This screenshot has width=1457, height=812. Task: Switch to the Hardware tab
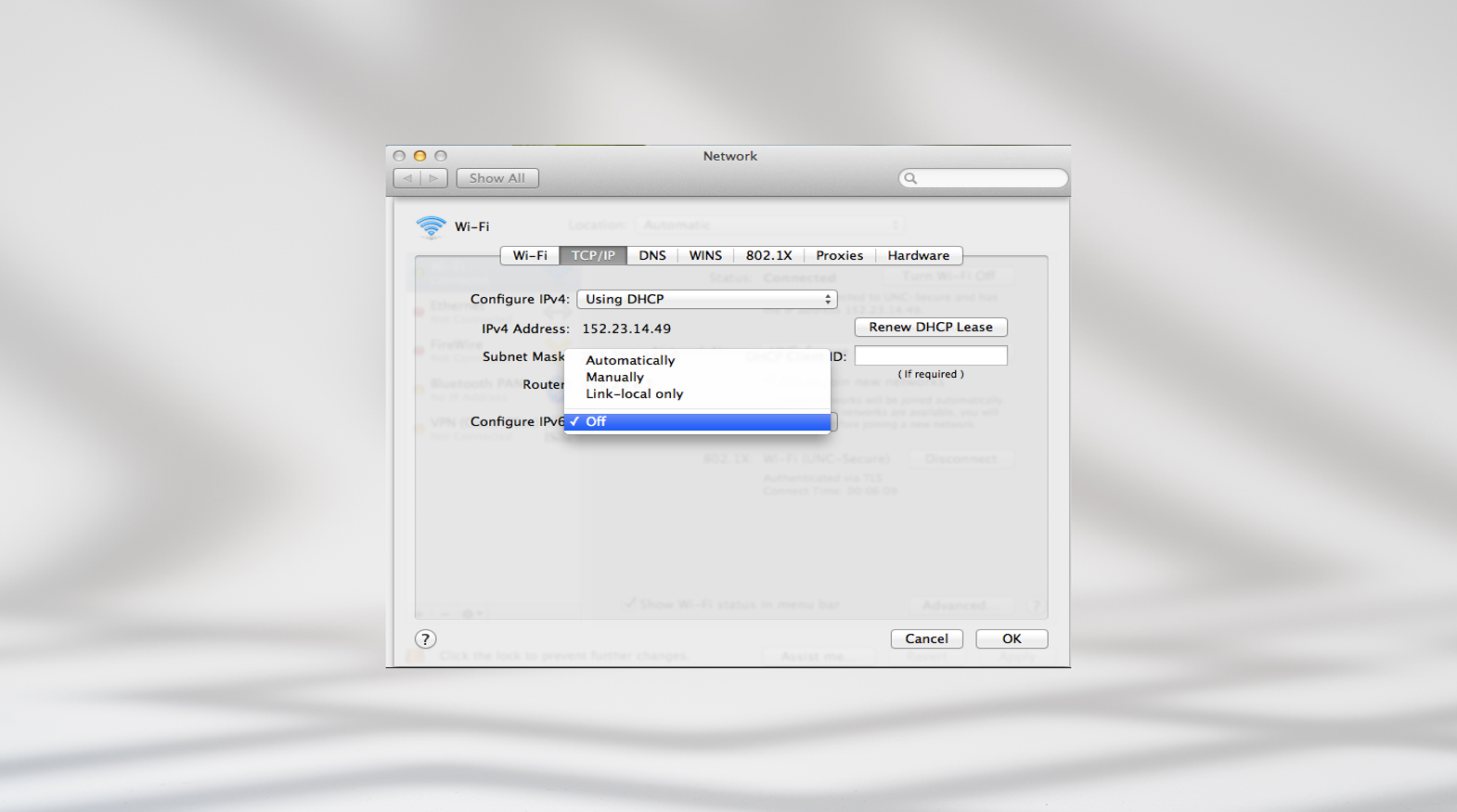[919, 255]
